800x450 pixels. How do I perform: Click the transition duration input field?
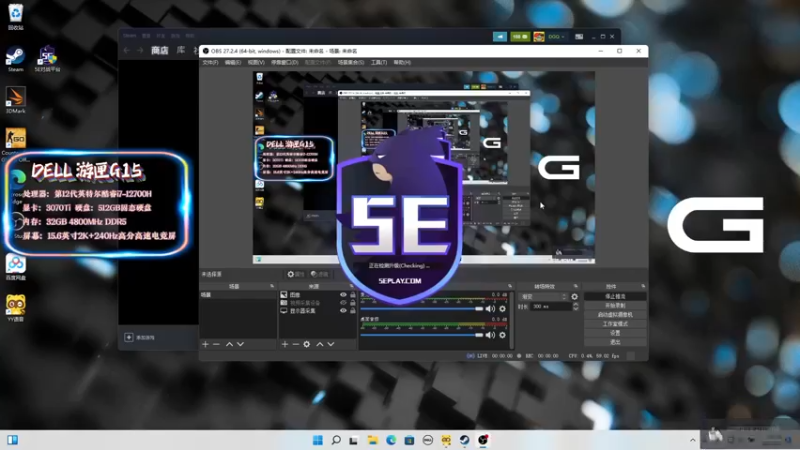551,307
